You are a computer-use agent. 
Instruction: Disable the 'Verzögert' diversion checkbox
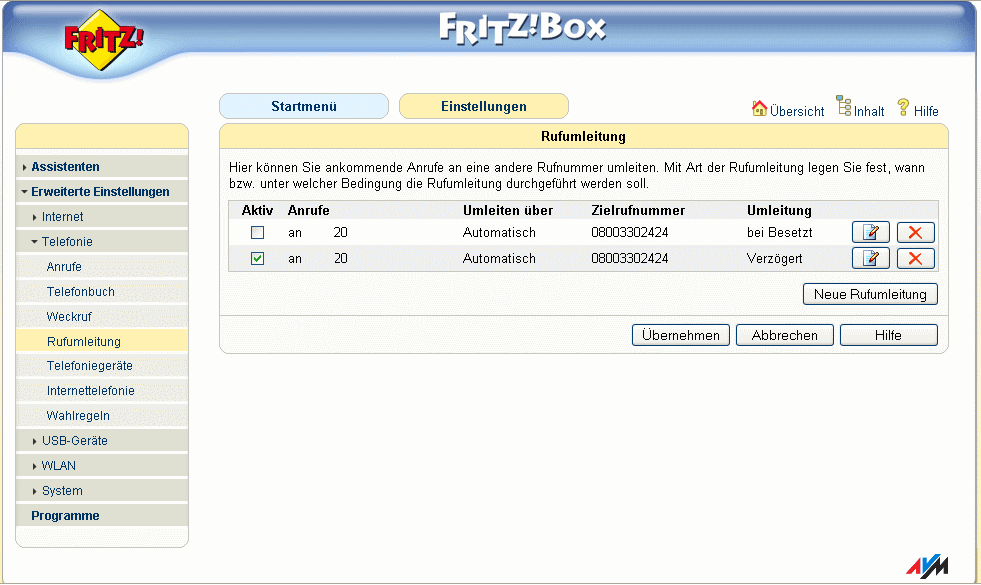pos(257,258)
